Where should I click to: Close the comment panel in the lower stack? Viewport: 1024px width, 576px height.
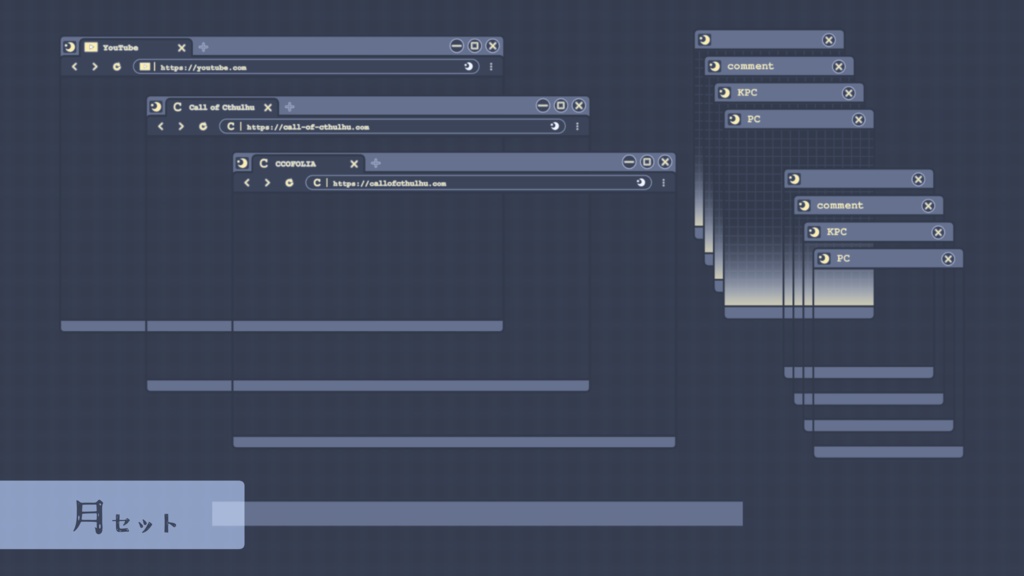tap(928, 206)
